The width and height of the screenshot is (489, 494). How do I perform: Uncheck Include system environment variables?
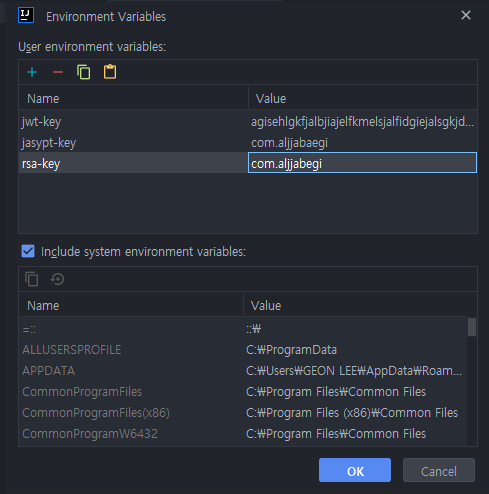point(28,251)
